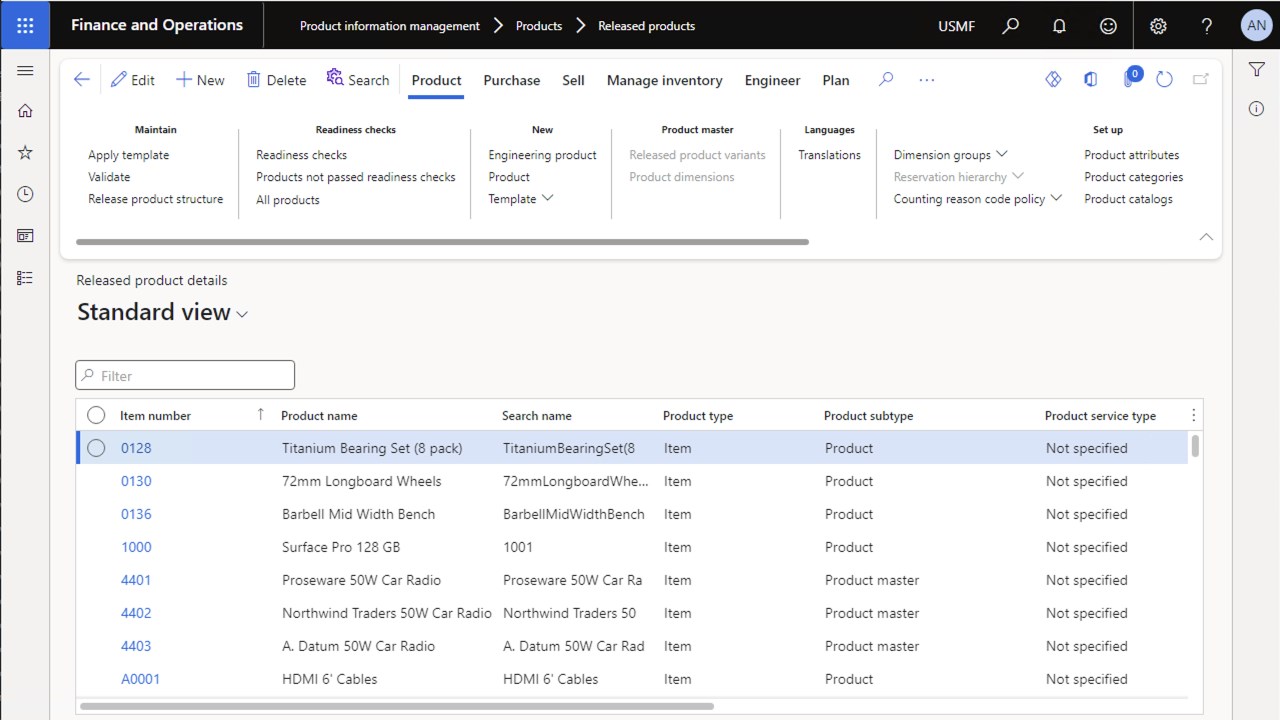Open the app launcher waffle menu
Viewport: 1280px width, 720px height.
tap(25, 25)
